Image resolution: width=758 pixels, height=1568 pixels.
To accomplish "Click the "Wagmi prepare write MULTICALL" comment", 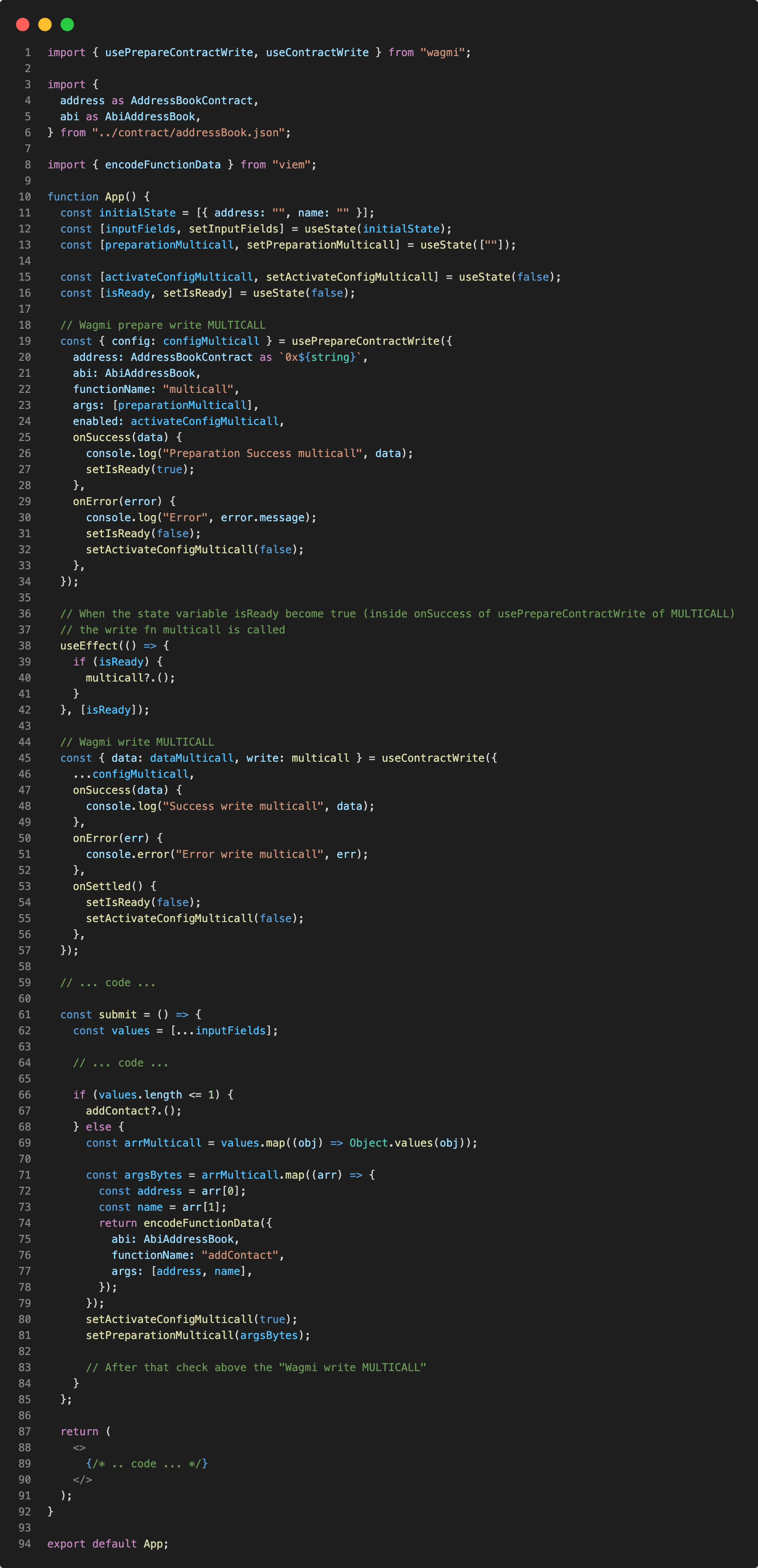I will [163, 325].
